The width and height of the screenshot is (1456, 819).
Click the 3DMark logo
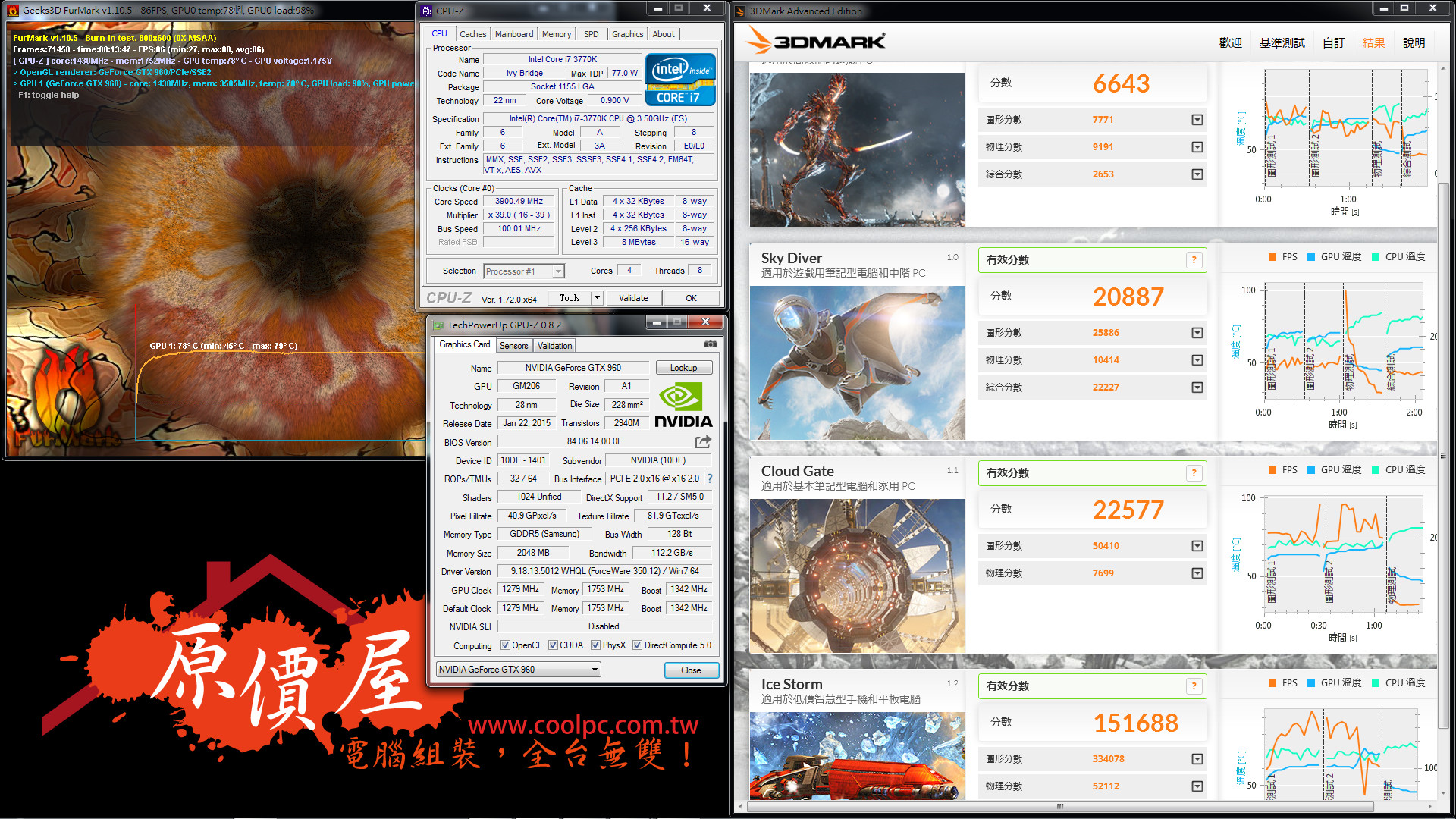click(x=816, y=41)
